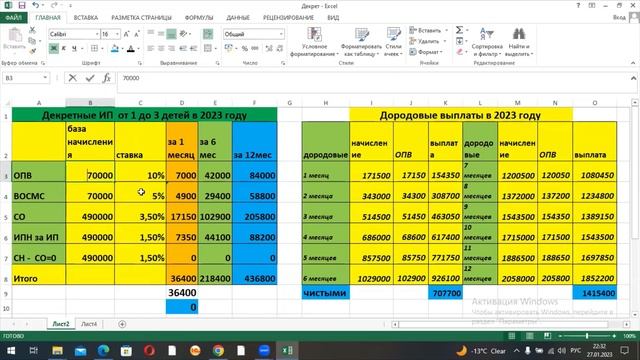Open the Find and Select dropdown

(519, 42)
